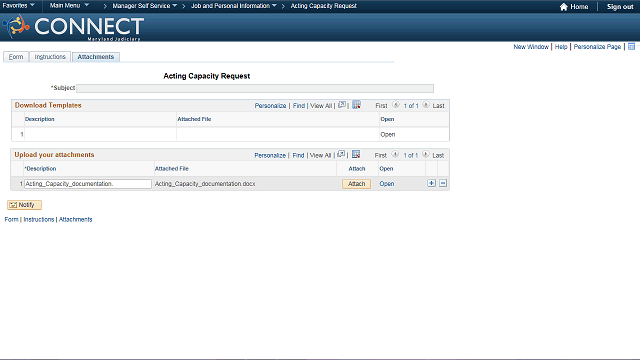Click First in Download Templates grid

381,106
